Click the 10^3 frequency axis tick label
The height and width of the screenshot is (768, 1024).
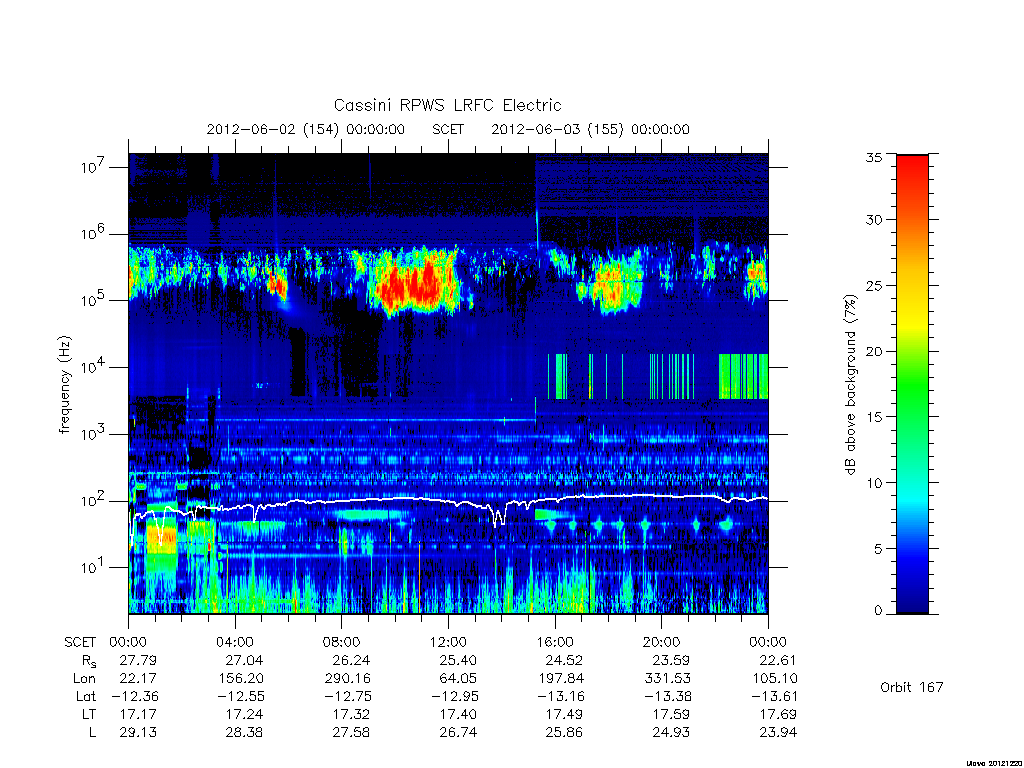94,433
